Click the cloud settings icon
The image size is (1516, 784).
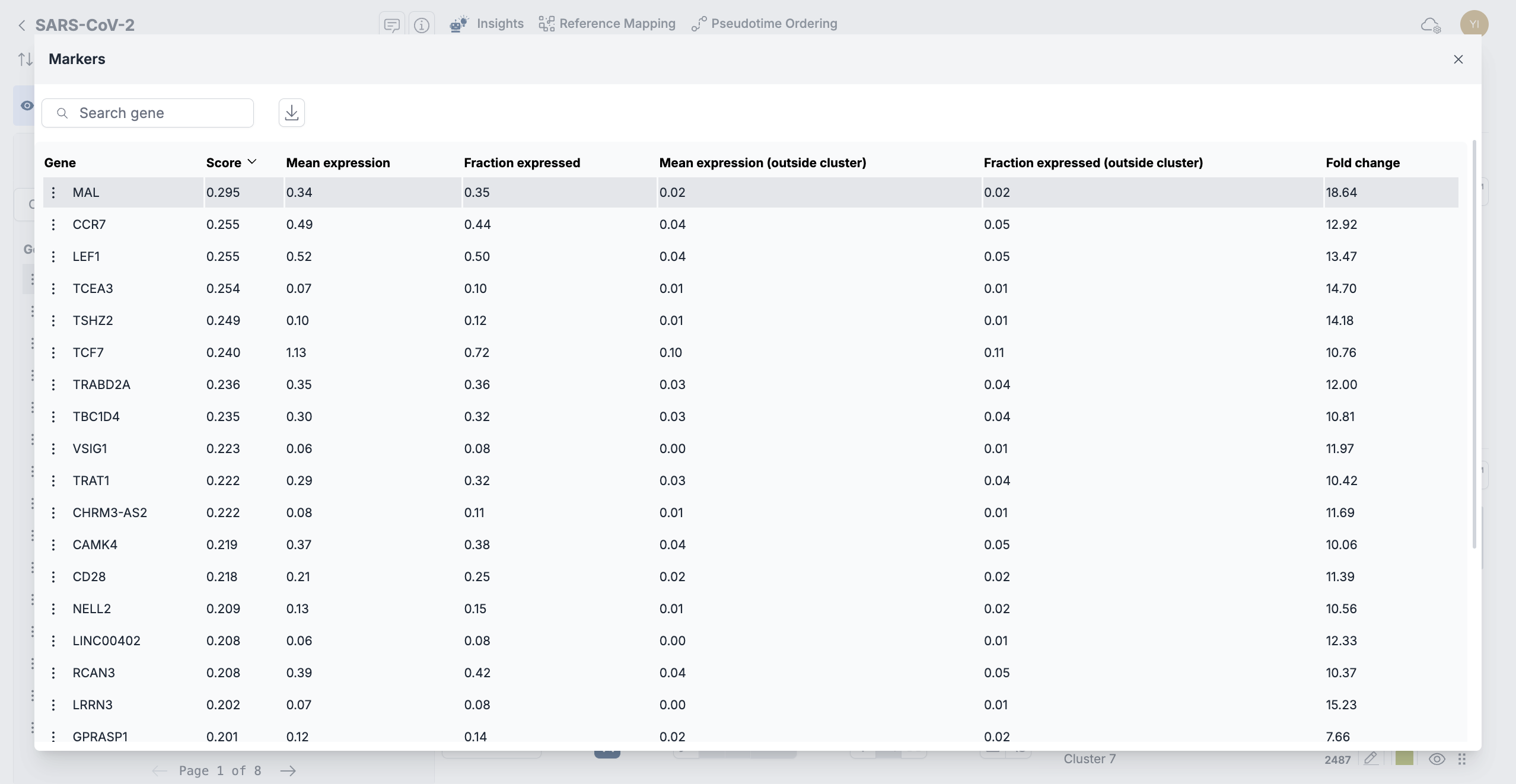click(1431, 25)
